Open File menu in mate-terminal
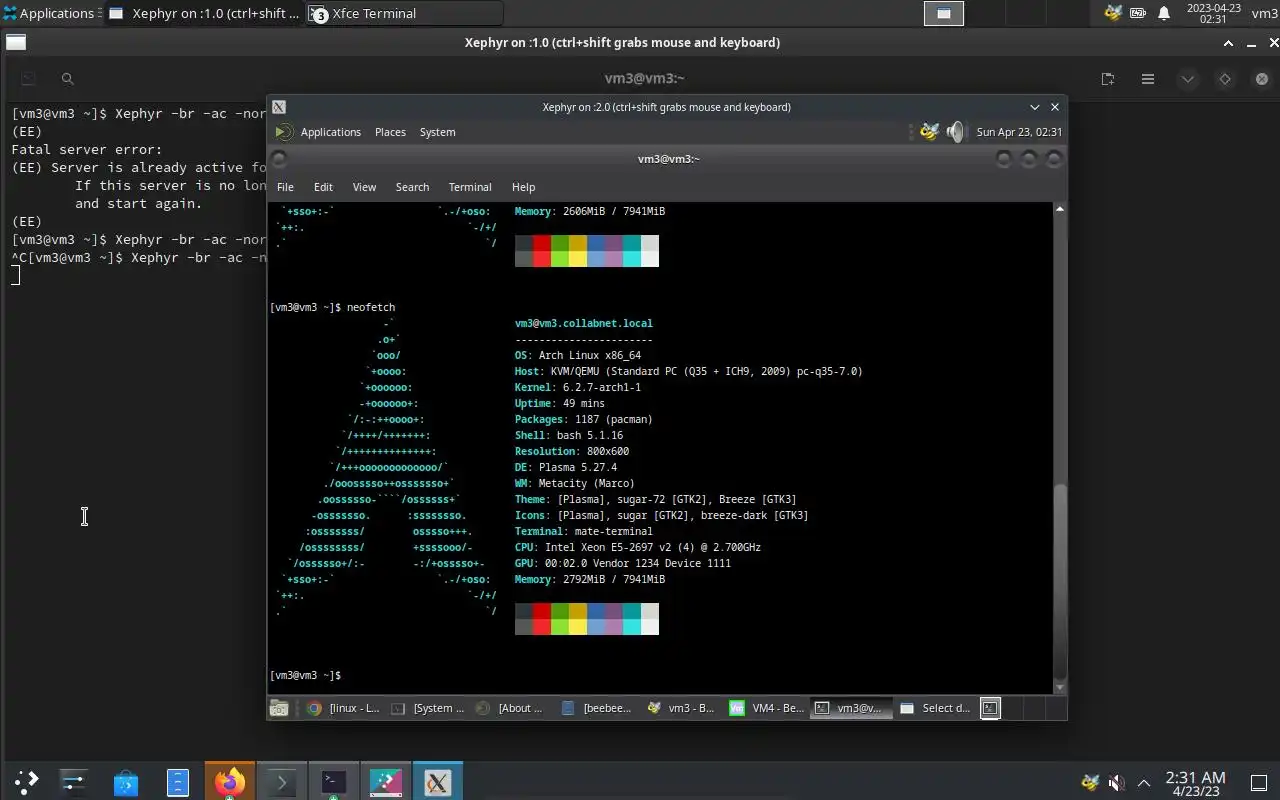The width and height of the screenshot is (1280, 800). click(x=285, y=187)
